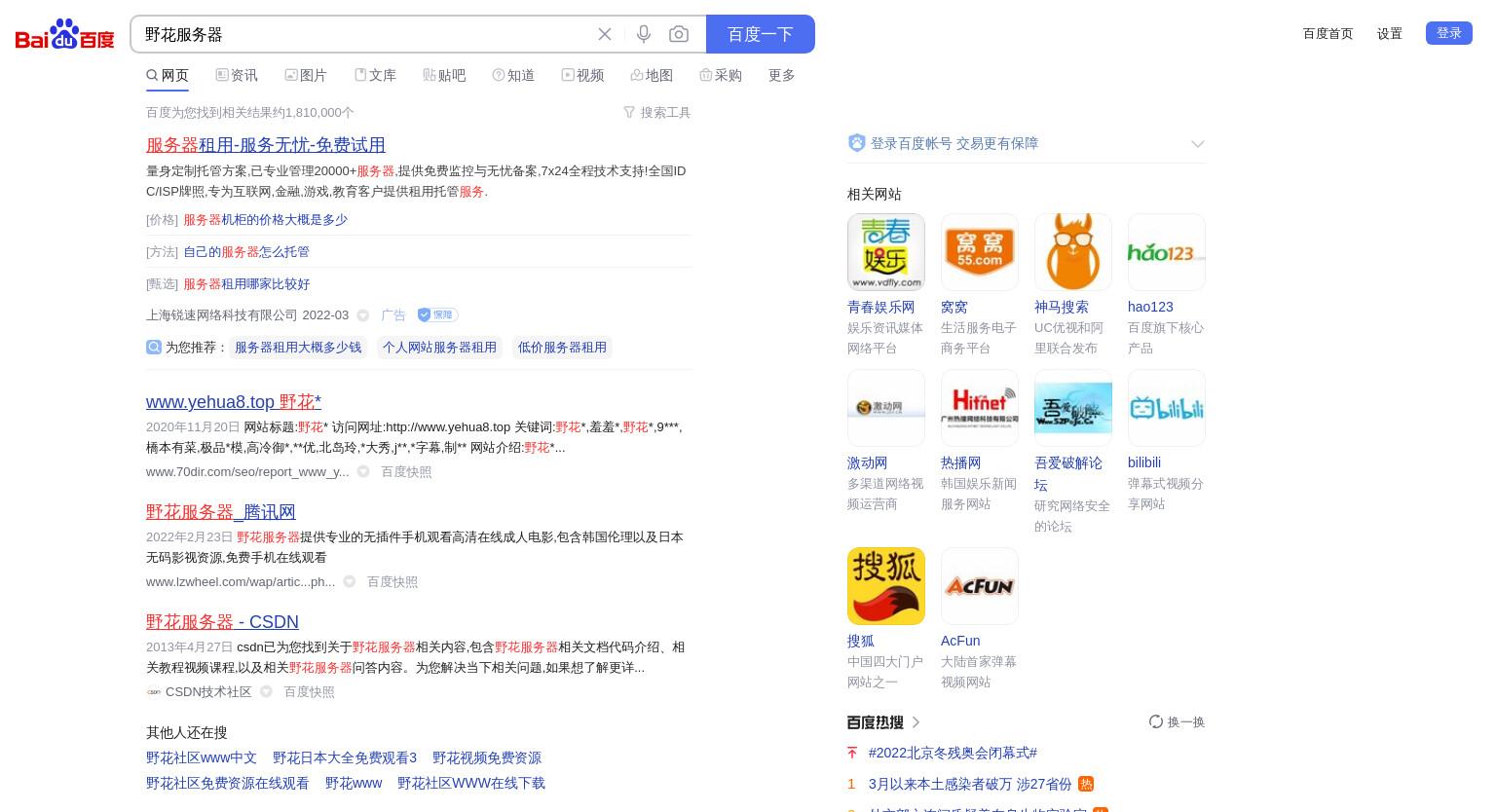
Task: Open the 吾爱破解论坛 logo
Action: (1073, 408)
